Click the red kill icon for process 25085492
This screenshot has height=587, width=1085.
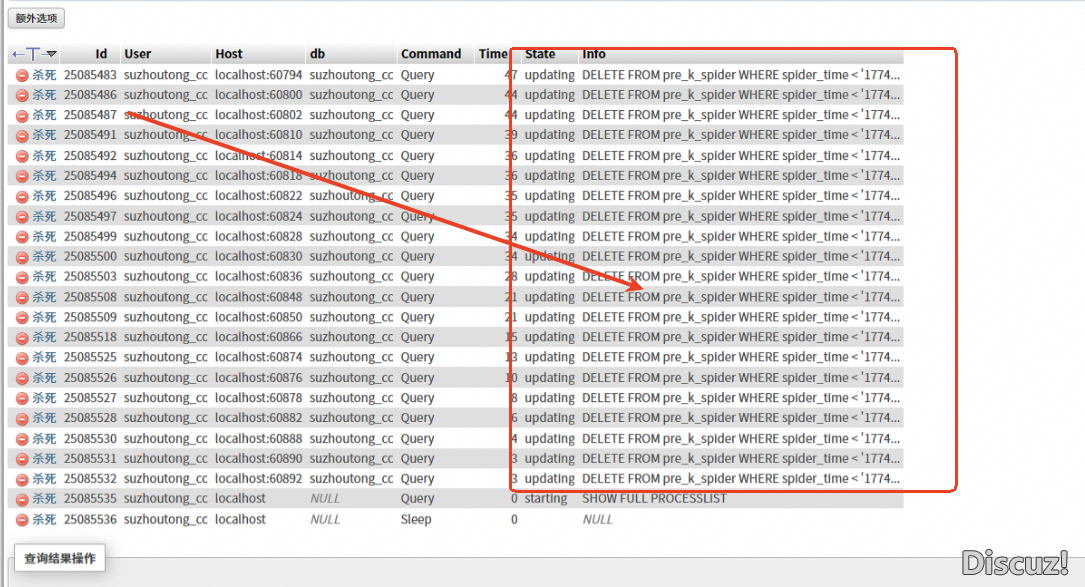click(22, 156)
